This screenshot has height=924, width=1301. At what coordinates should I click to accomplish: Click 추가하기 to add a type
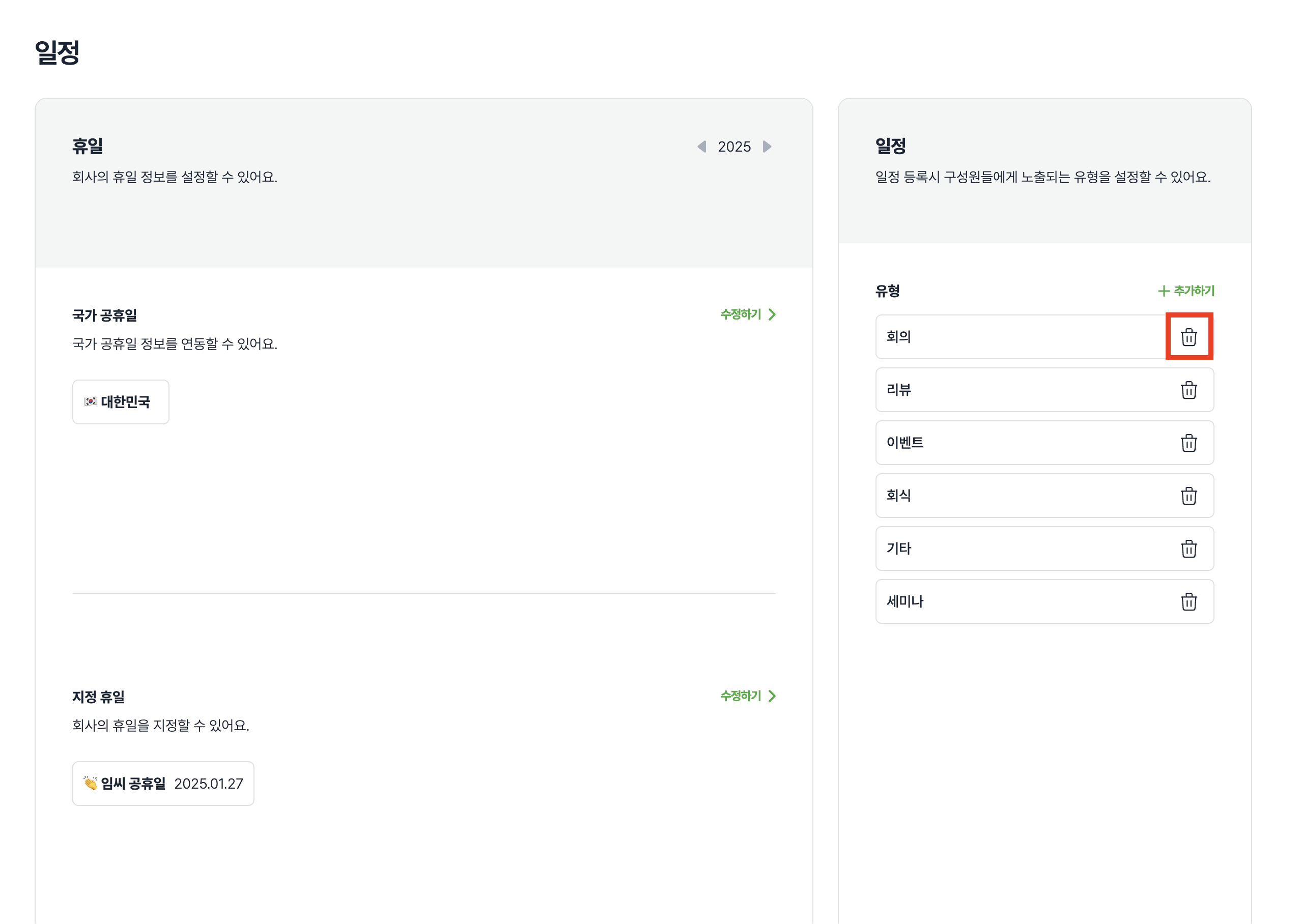pyautogui.click(x=1194, y=291)
